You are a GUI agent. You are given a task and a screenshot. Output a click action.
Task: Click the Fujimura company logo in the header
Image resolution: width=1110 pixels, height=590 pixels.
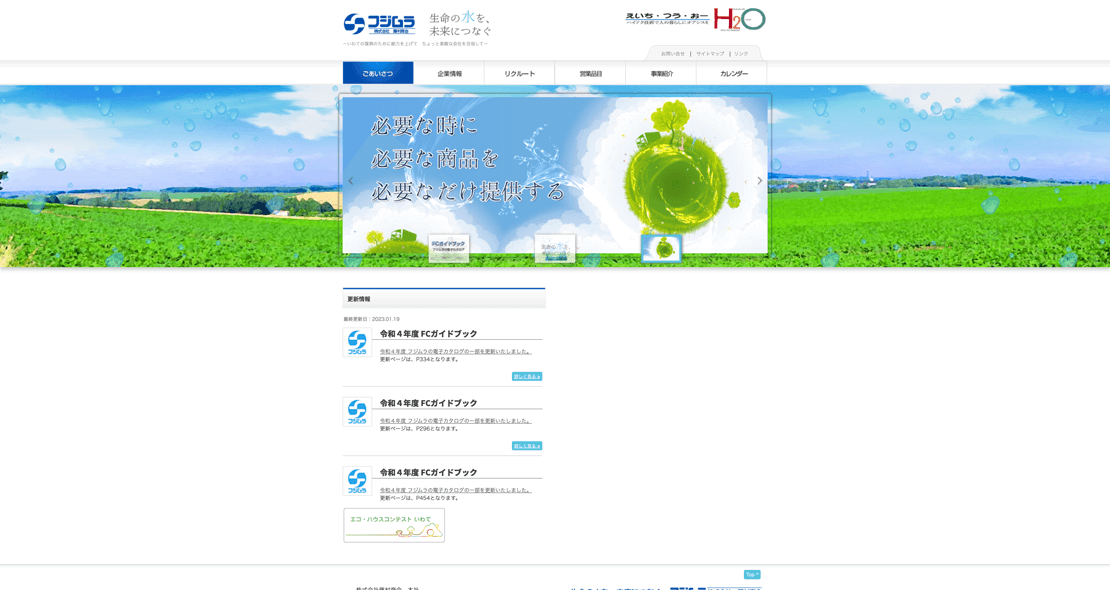[379, 24]
